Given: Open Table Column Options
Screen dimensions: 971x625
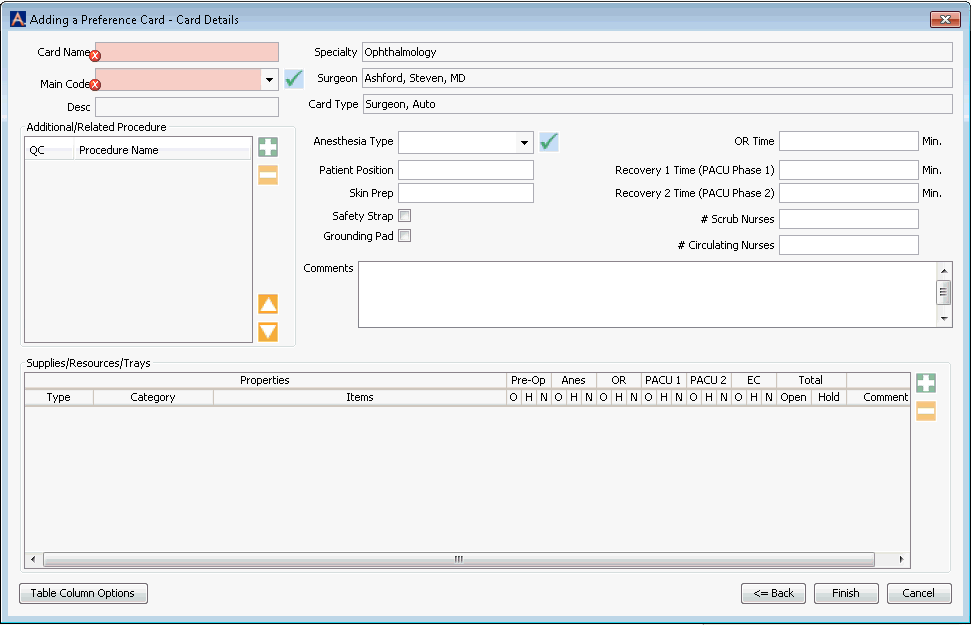Looking at the screenshot, I should 83,593.
